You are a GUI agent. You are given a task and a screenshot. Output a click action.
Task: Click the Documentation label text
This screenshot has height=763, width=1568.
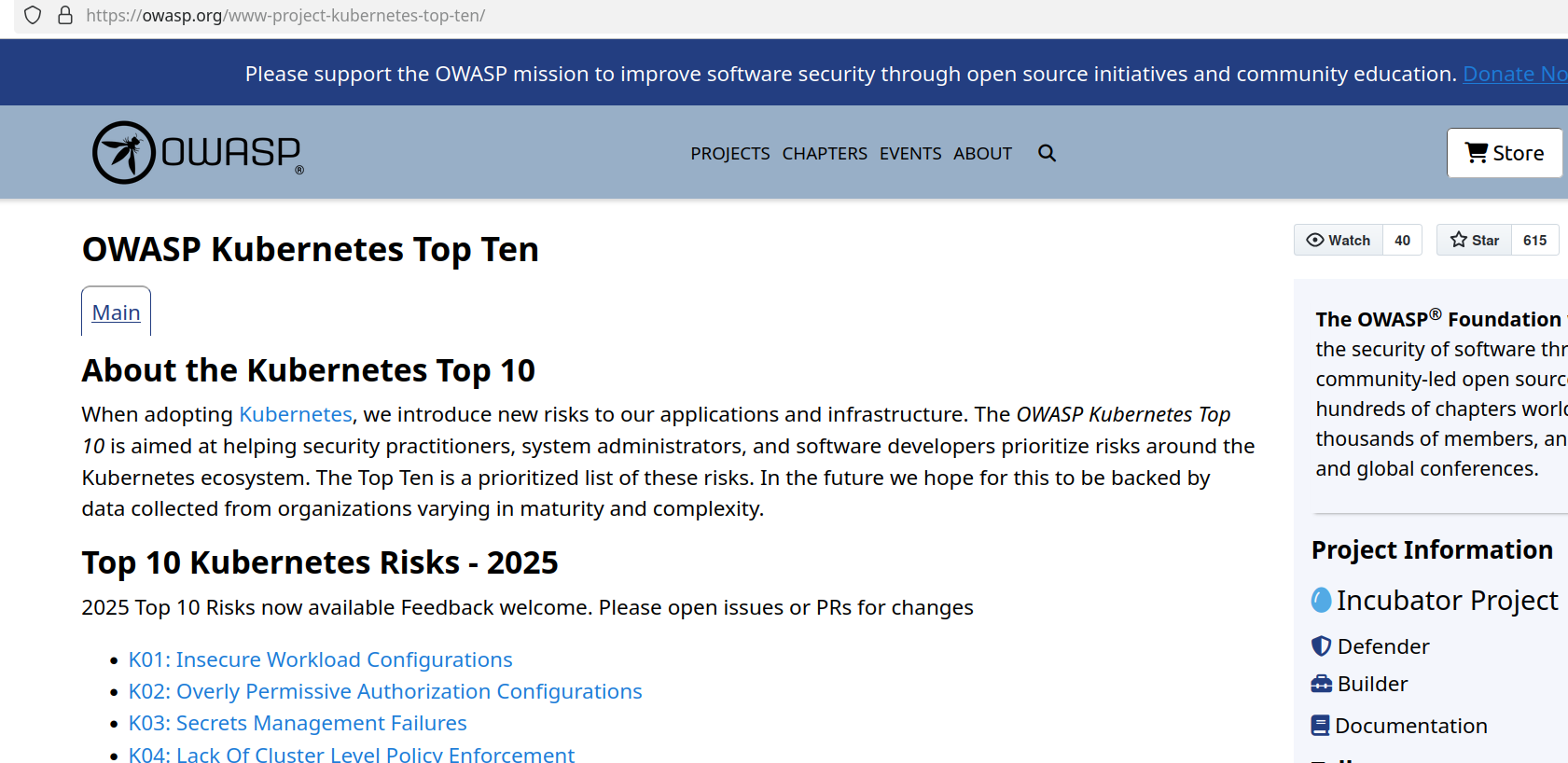point(1411,726)
